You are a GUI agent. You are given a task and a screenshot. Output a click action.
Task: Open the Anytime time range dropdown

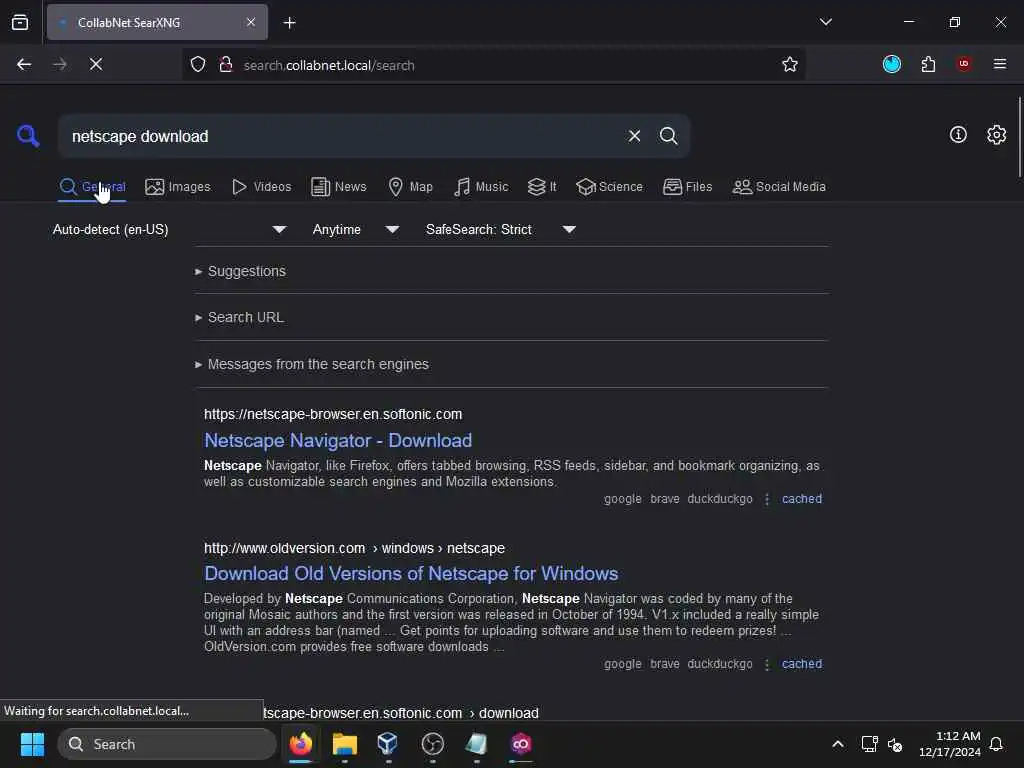[355, 229]
